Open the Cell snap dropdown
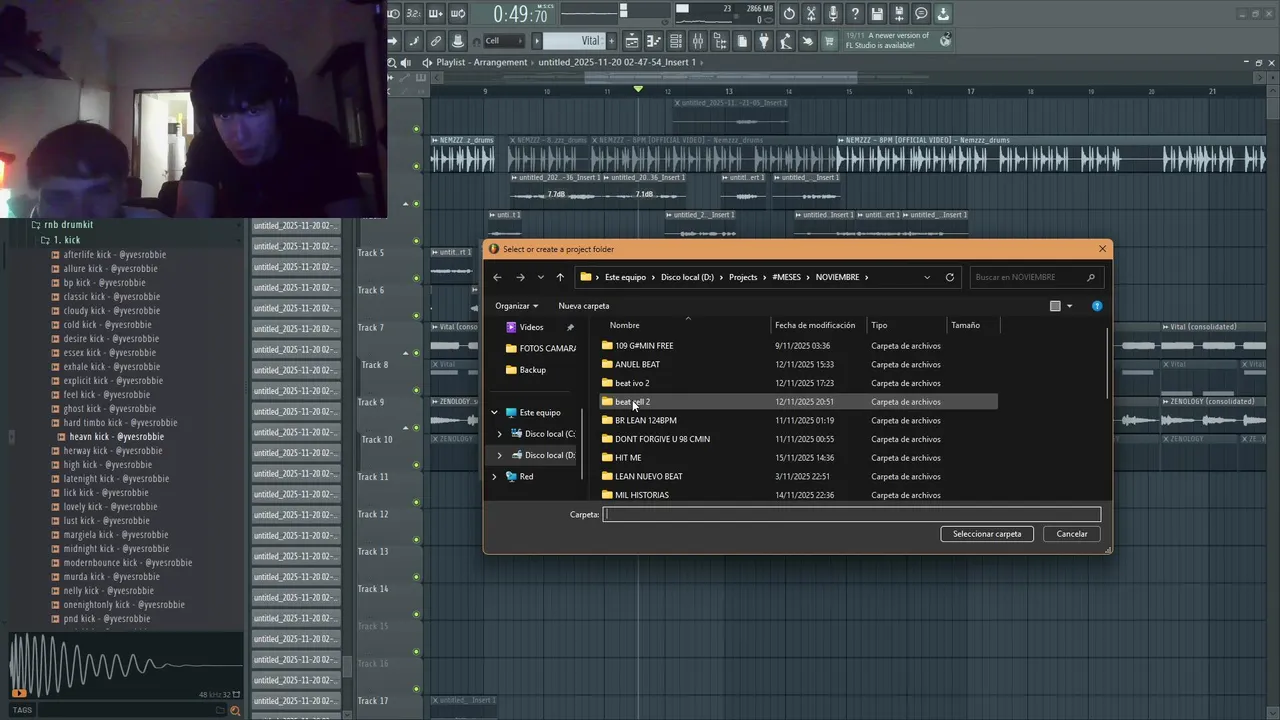 pyautogui.click(x=505, y=41)
